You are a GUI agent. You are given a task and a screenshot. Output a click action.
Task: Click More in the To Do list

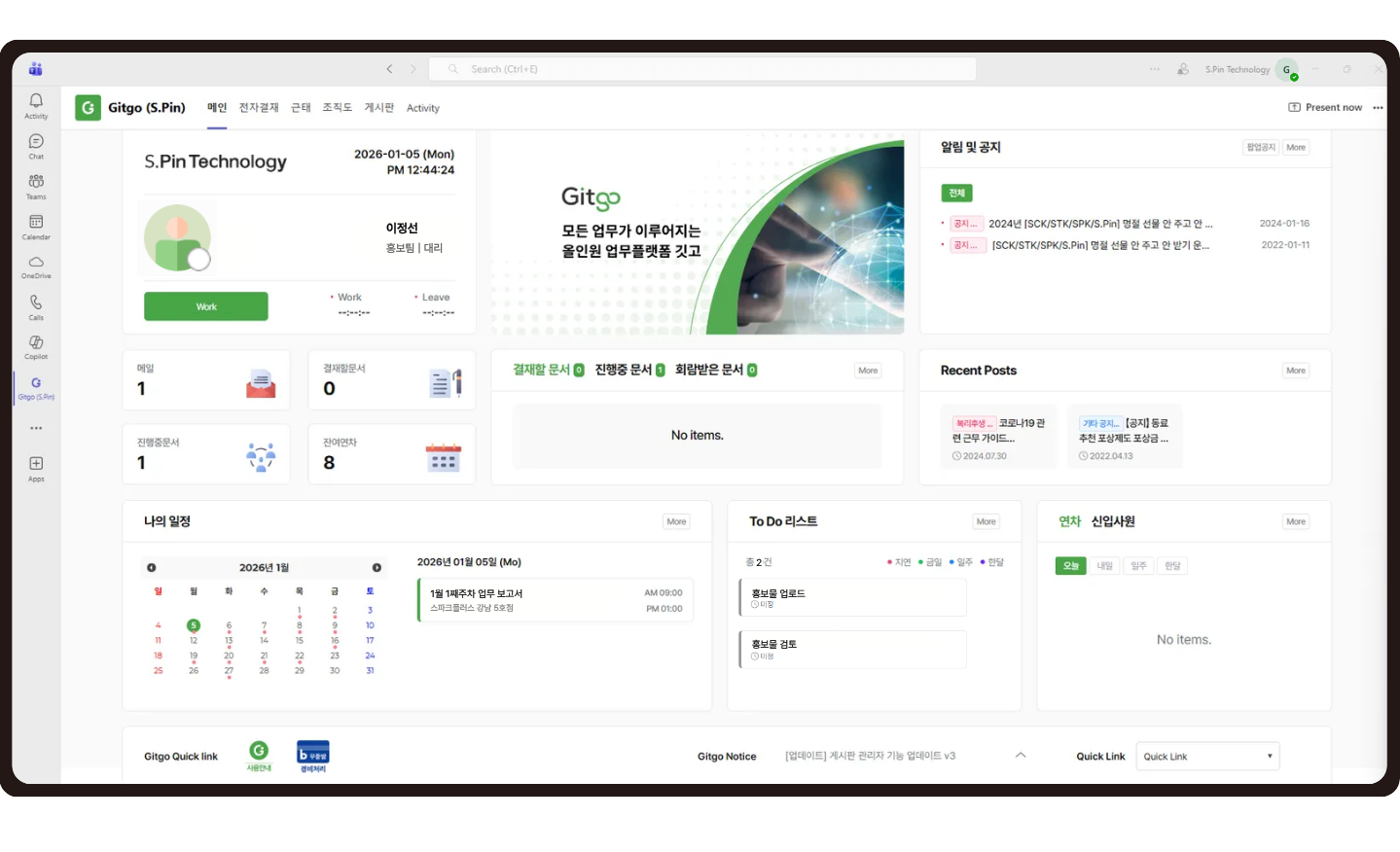pyautogui.click(x=986, y=522)
